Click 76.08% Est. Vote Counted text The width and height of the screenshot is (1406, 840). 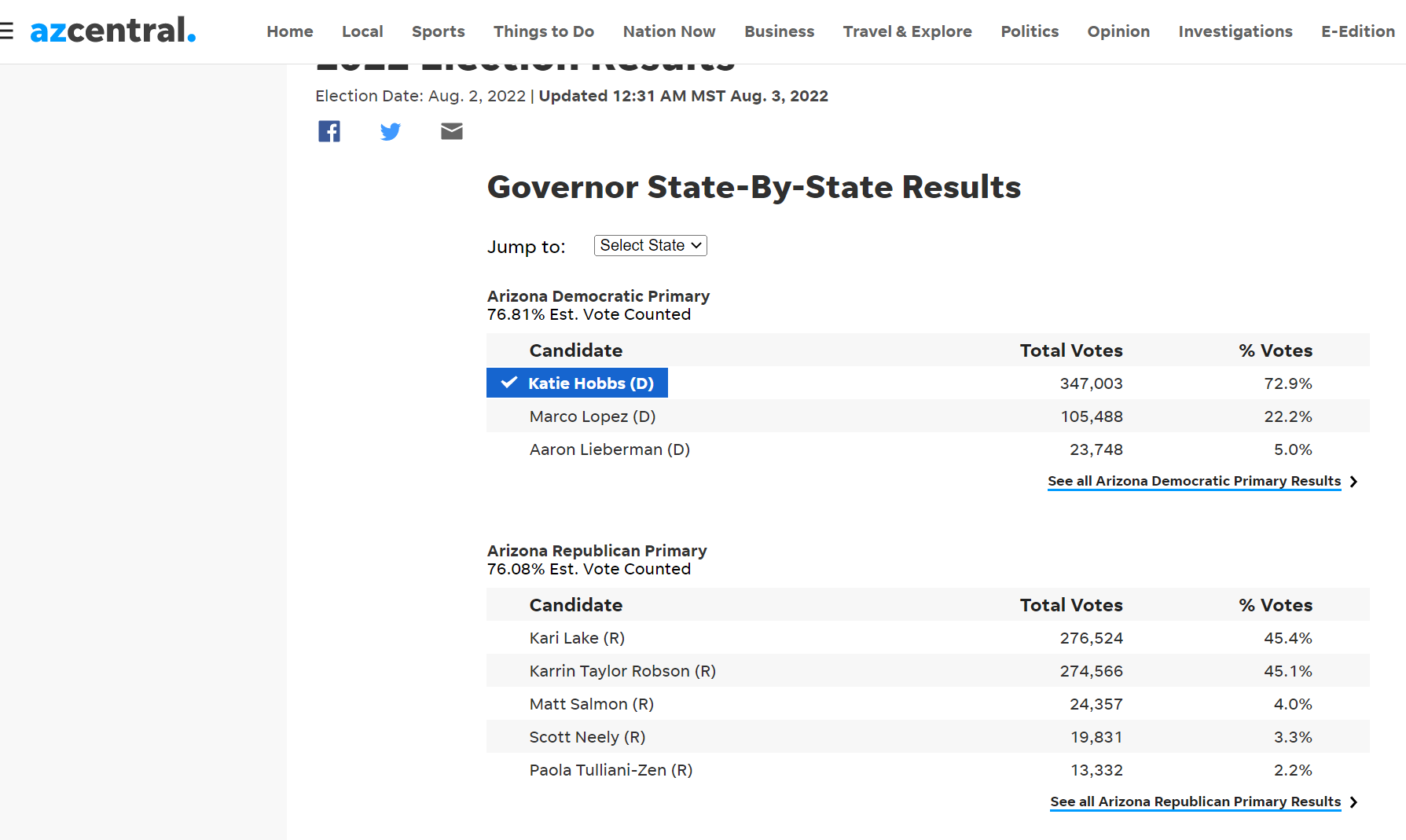pos(589,569)
